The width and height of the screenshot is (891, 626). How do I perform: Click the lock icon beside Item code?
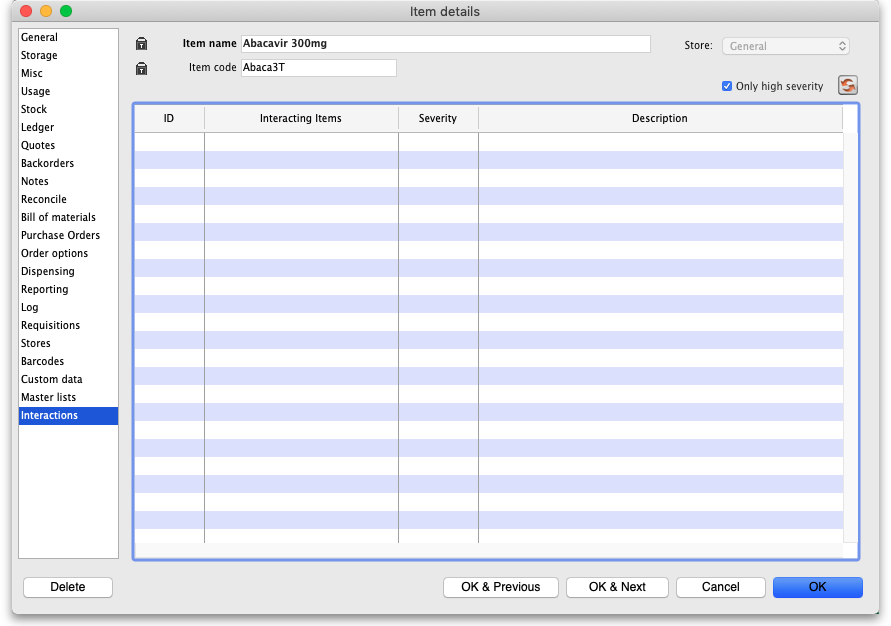(x=142, y=68)
